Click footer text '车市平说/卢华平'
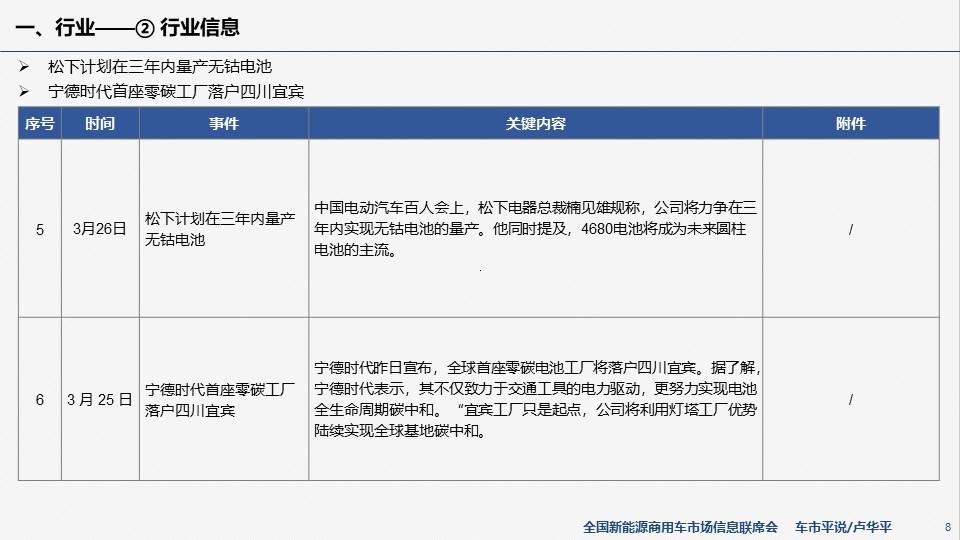Viewport: 960px width, 540px height. (x=843, y=527)
